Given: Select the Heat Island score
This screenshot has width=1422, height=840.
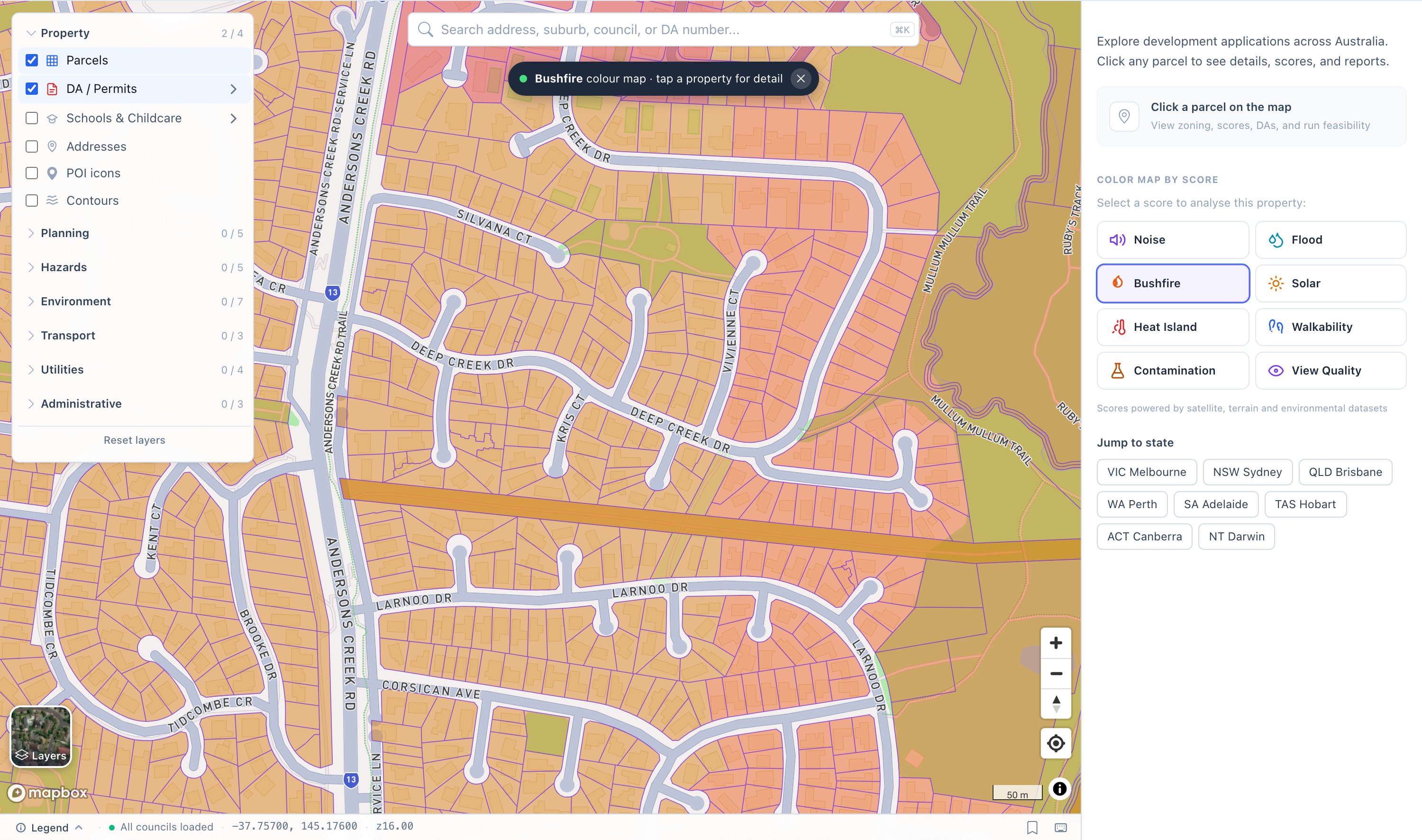Looking at the screenshot, I should [1173, 327].
